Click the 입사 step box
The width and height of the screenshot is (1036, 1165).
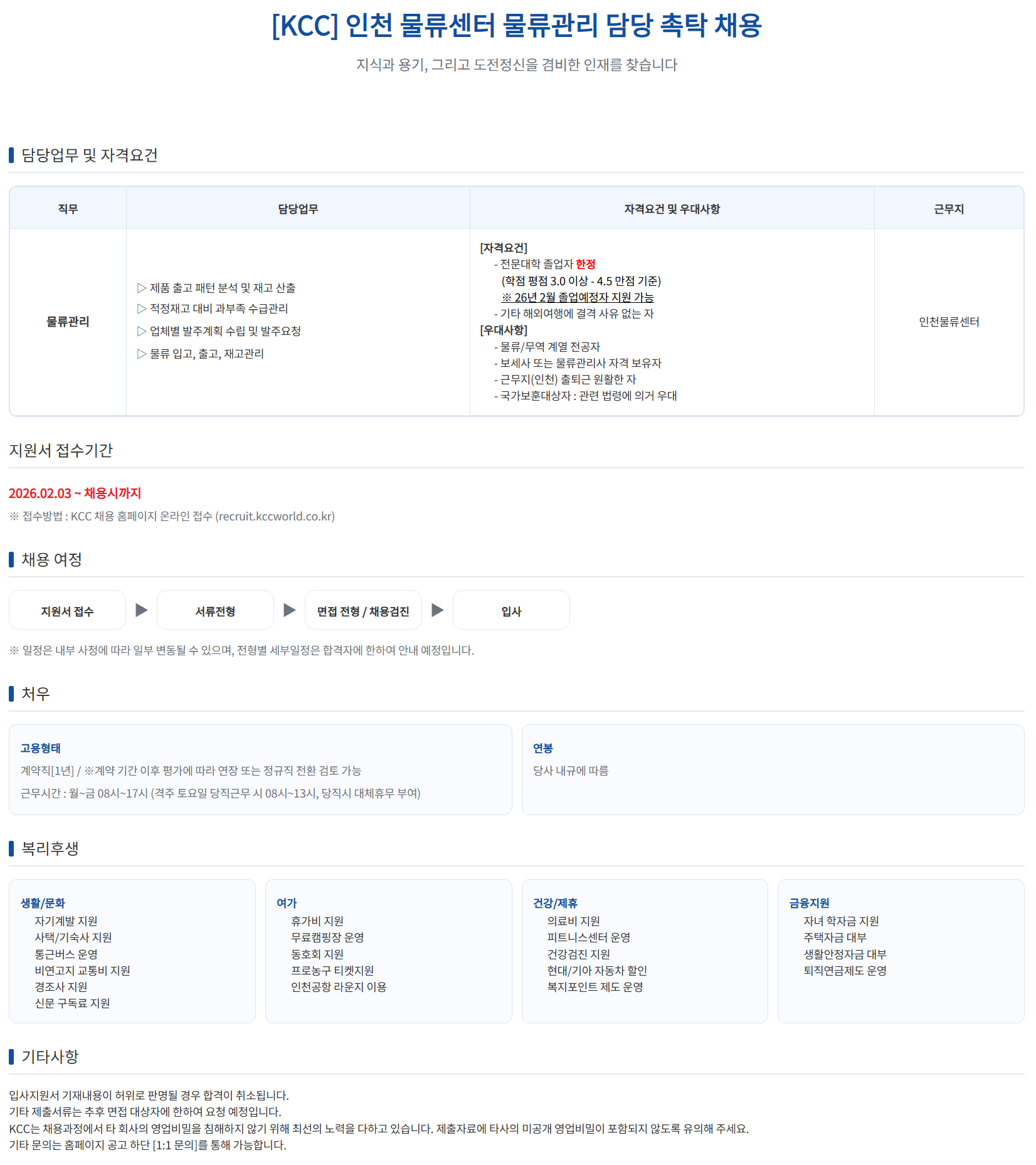511,611
